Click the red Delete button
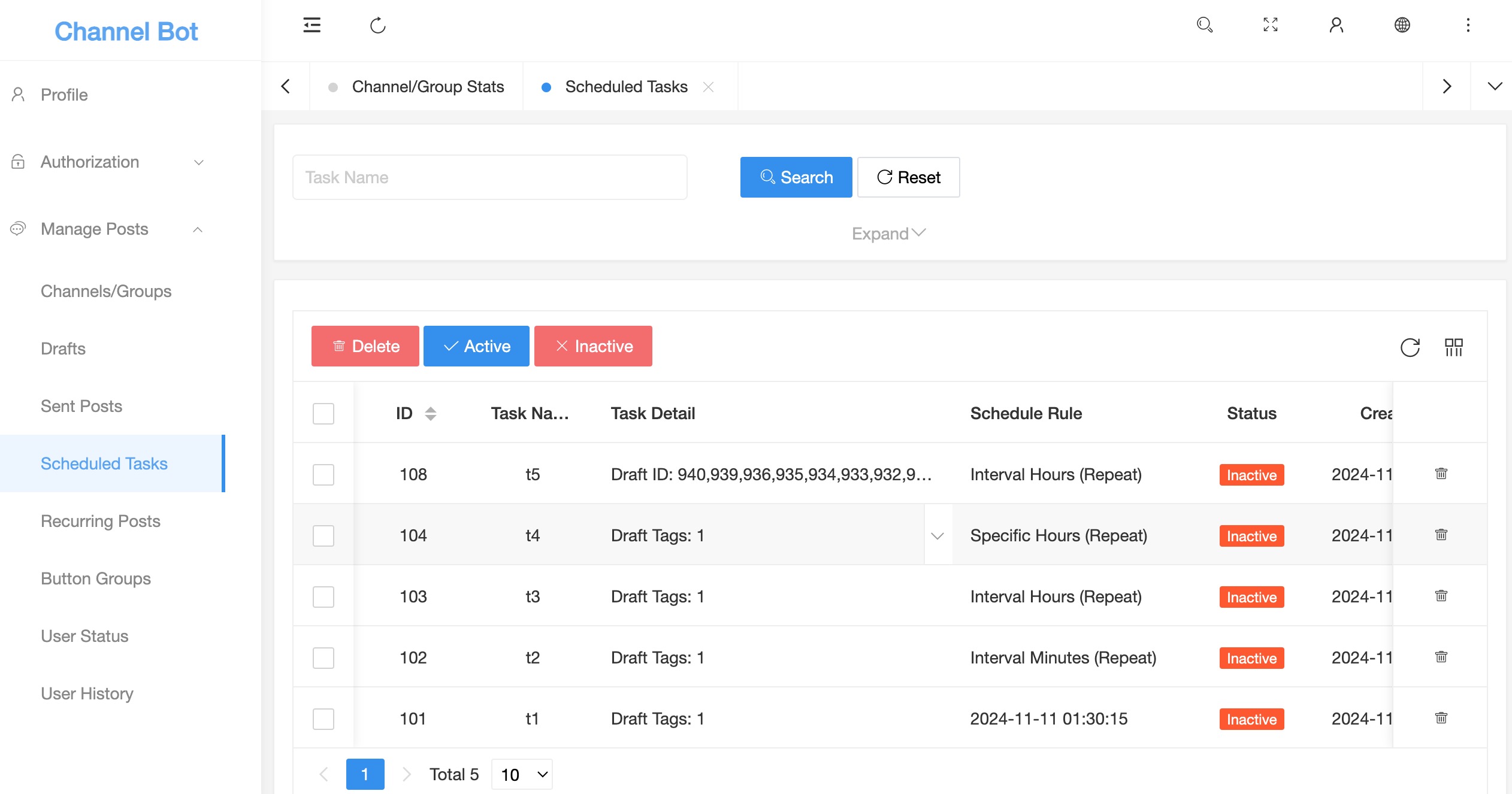Viewport: 1512px width, 794px height. [365, 346]
